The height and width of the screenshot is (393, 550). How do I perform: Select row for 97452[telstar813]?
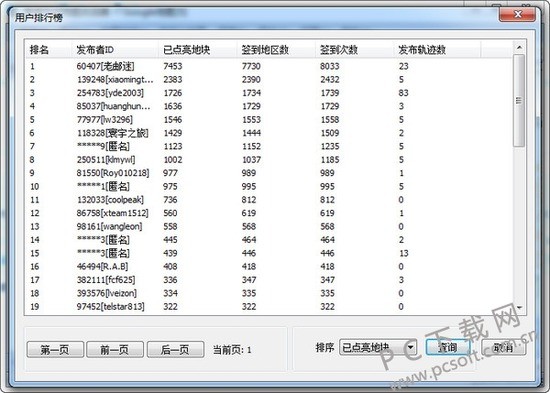[268, 306]
